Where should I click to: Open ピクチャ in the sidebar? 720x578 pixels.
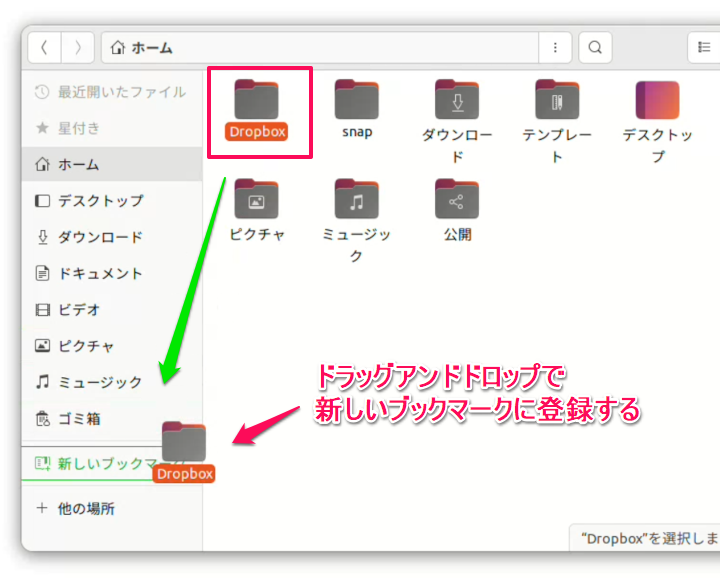(112, 346)
